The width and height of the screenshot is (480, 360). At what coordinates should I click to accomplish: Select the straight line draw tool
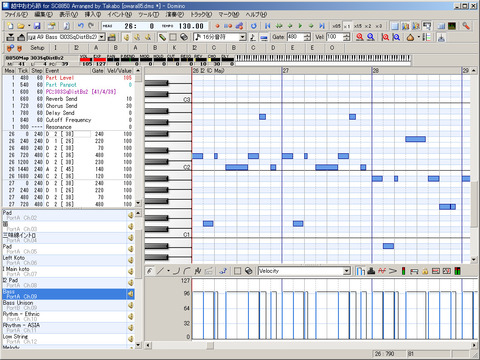(x=160, y=271)
